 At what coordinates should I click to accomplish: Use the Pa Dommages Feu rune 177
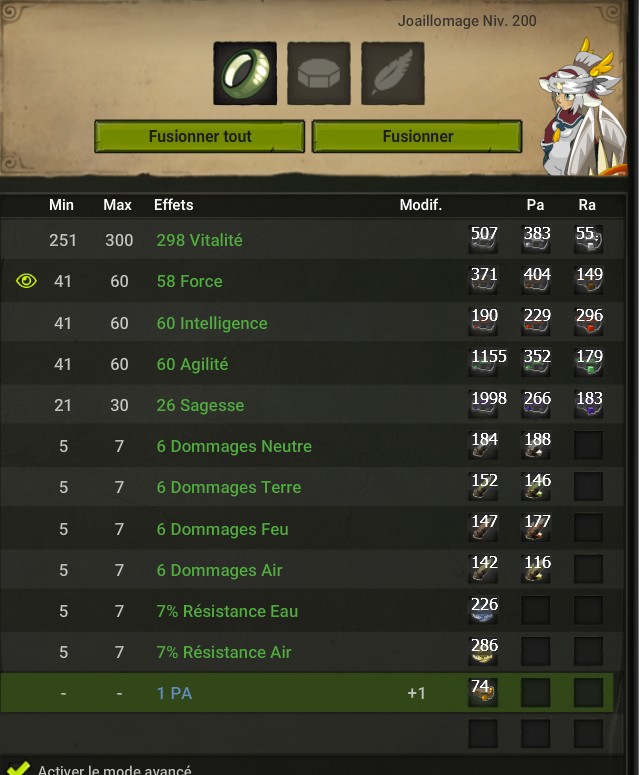pyautogui.click(x=536, y=528)
